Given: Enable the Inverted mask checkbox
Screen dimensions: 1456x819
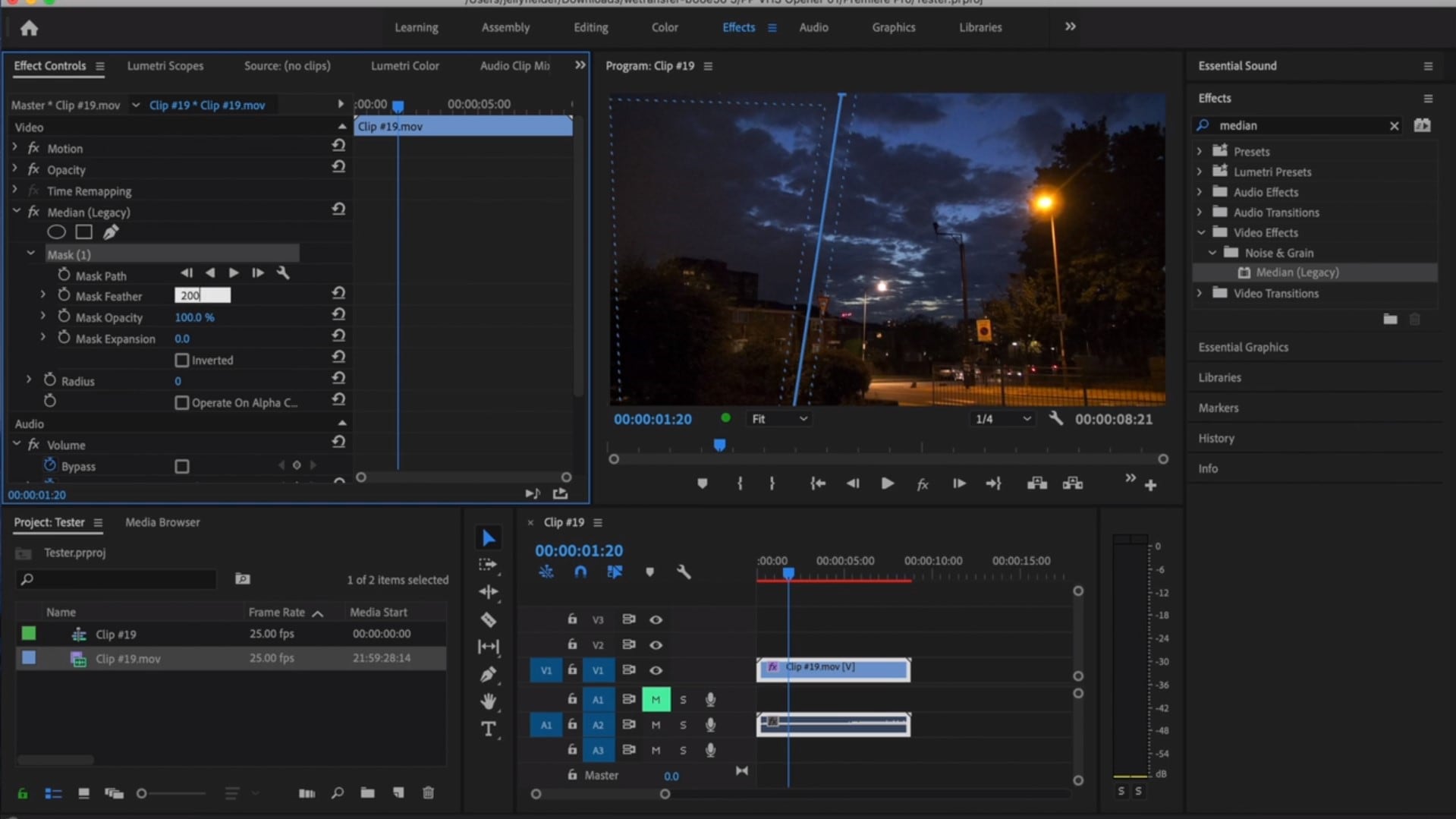Looking at the screenshot, I should tap(182, 361).
